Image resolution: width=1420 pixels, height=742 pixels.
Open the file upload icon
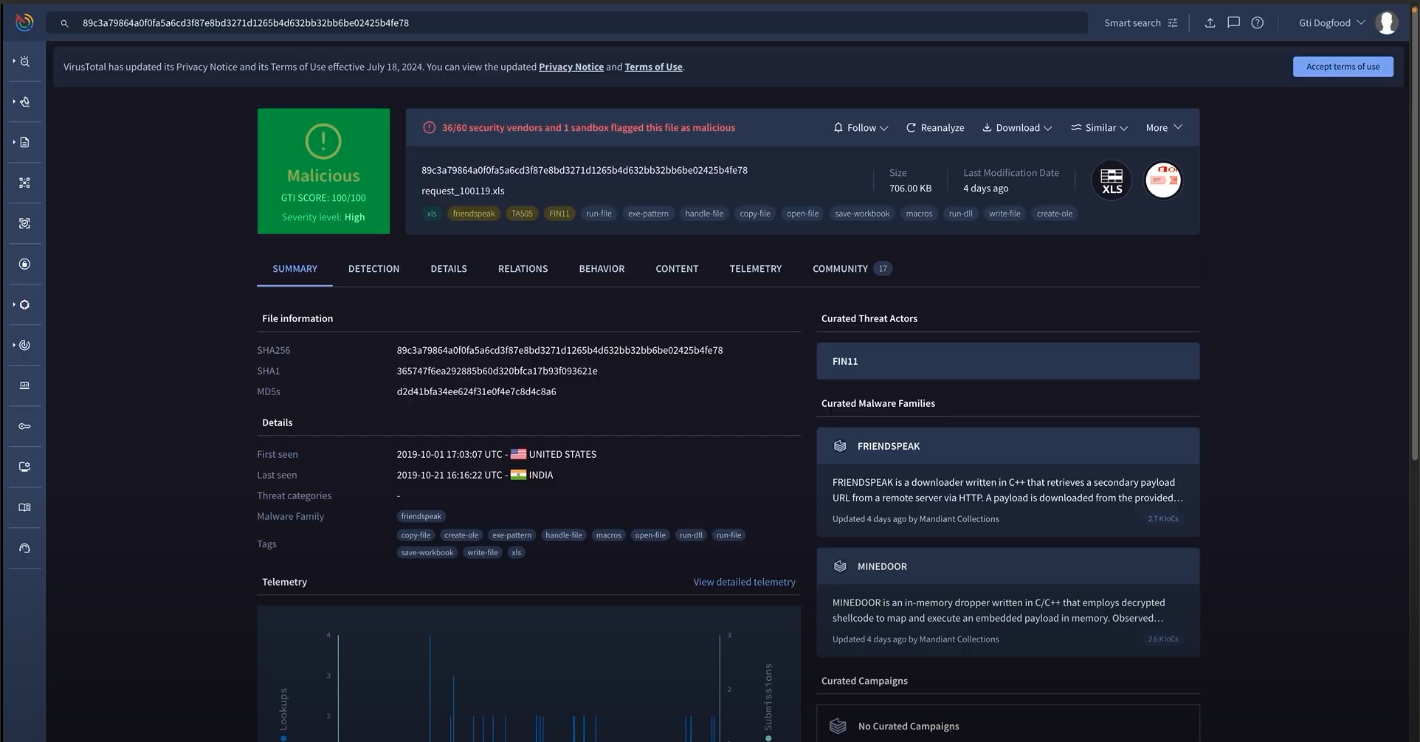[x=1210, y=22]
